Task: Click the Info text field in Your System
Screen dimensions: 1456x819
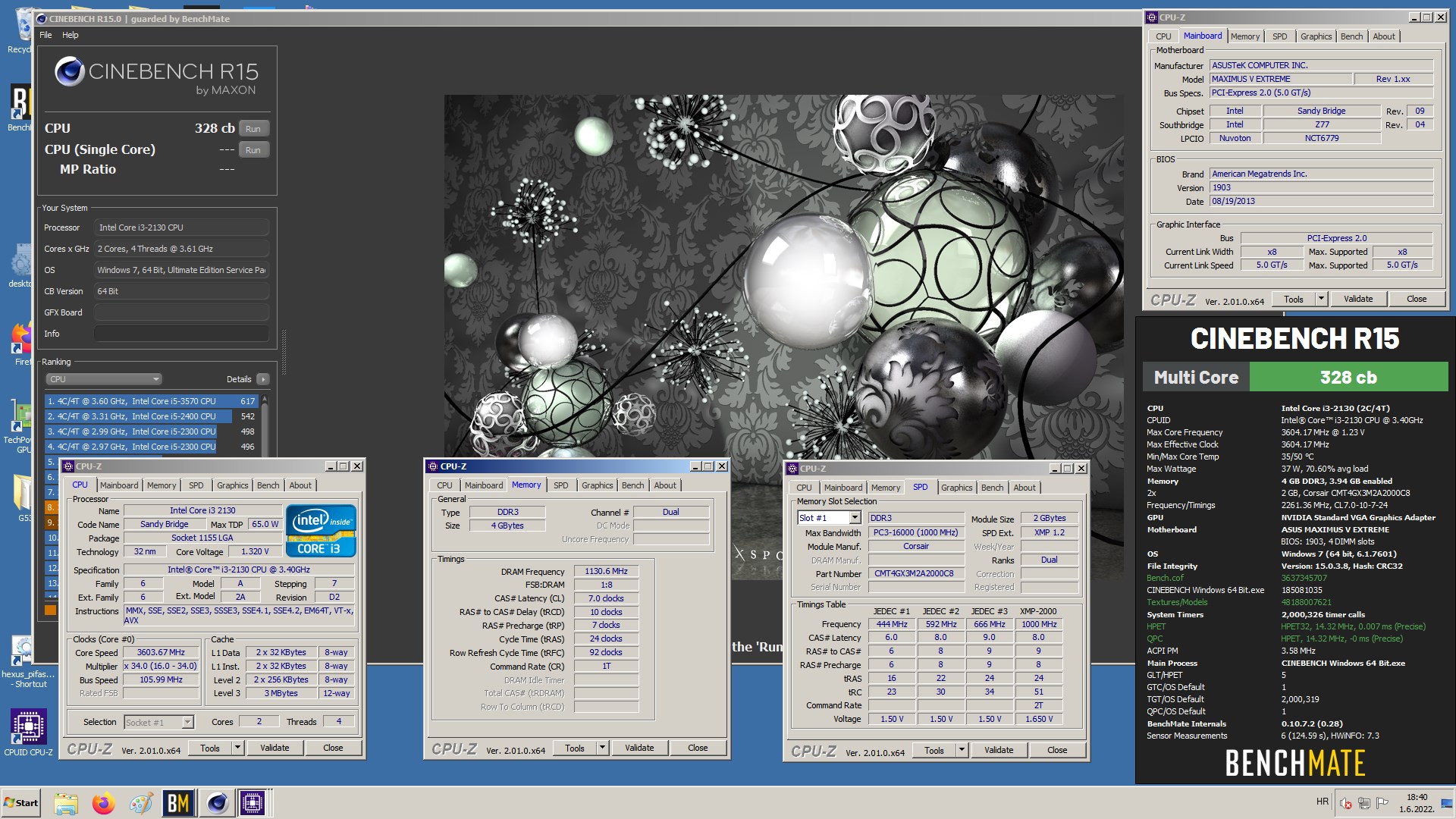Action: (181, 334)
